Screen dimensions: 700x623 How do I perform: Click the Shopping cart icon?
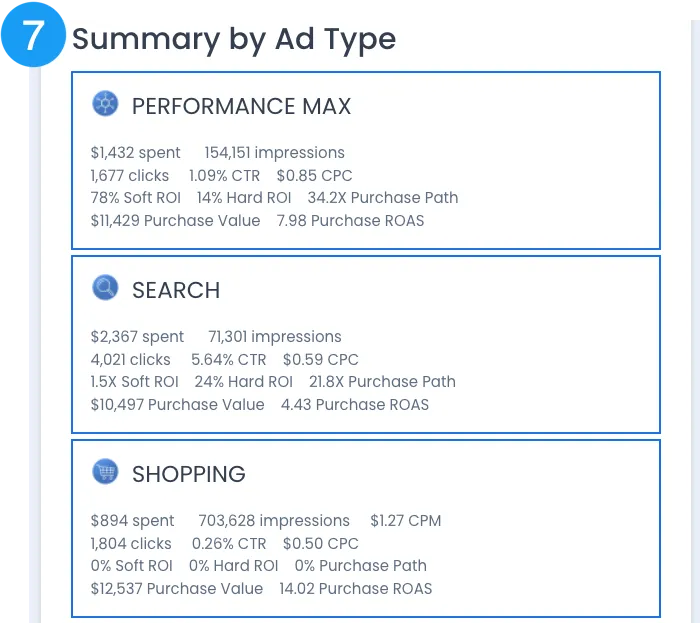105,472
